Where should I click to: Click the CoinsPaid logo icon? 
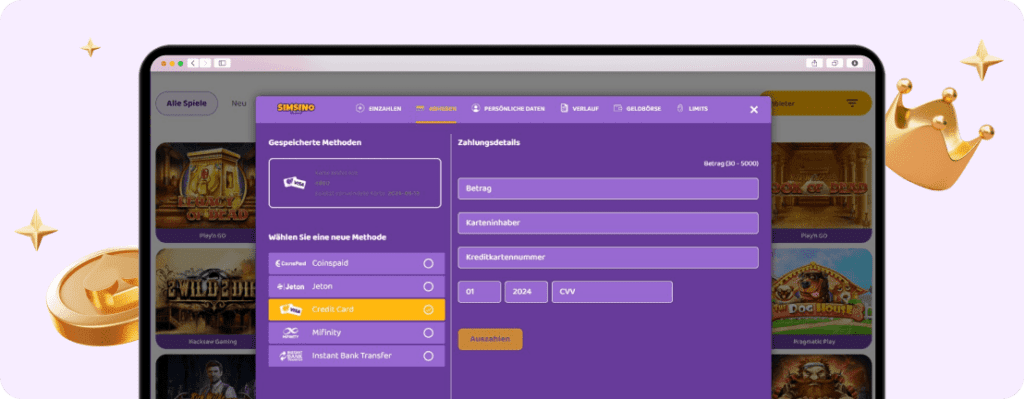click(291, 263)
